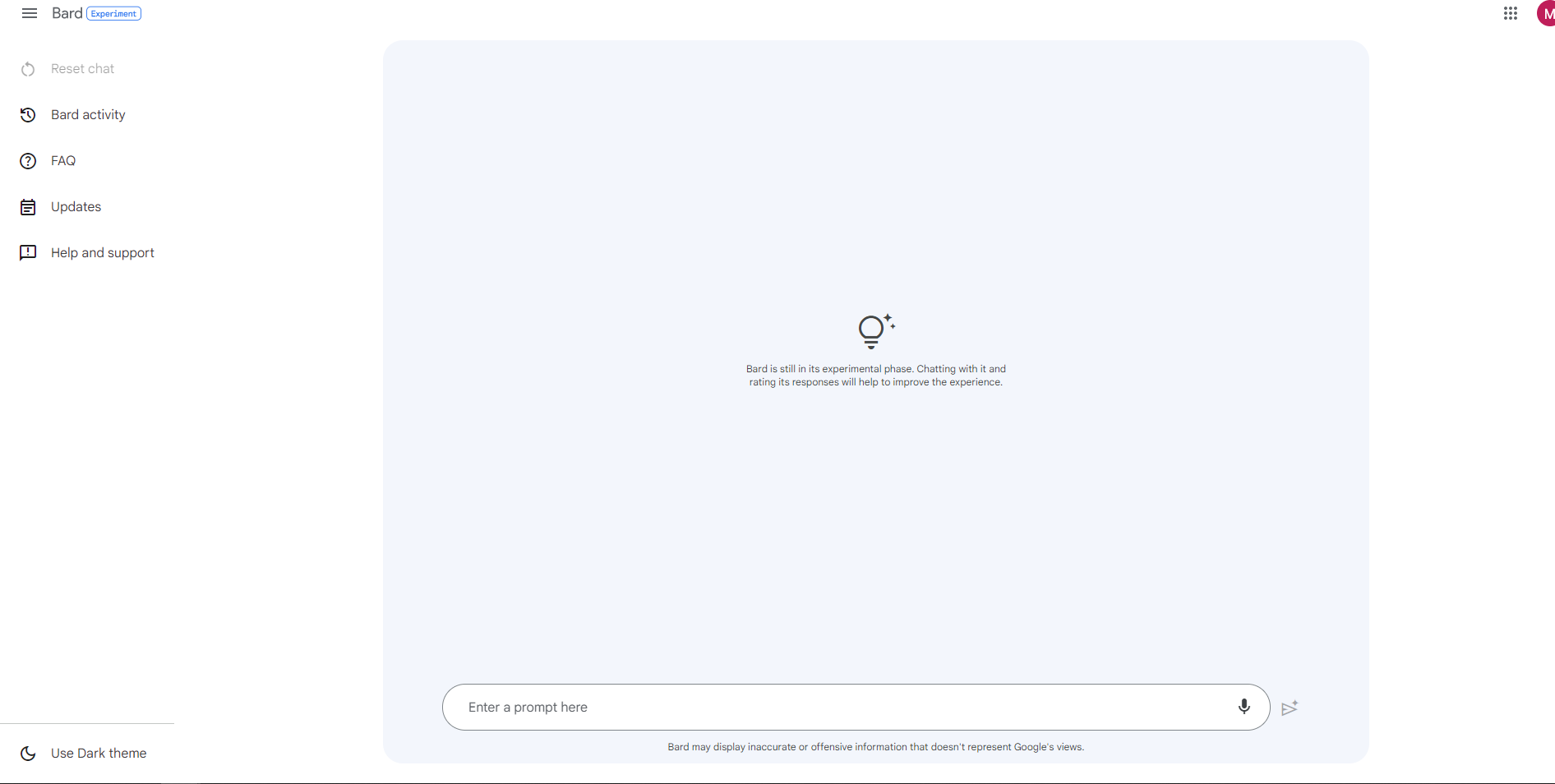Click the lightbulb sparkle icon
The height and width of the screenshot is (784, 1555).
876,331
